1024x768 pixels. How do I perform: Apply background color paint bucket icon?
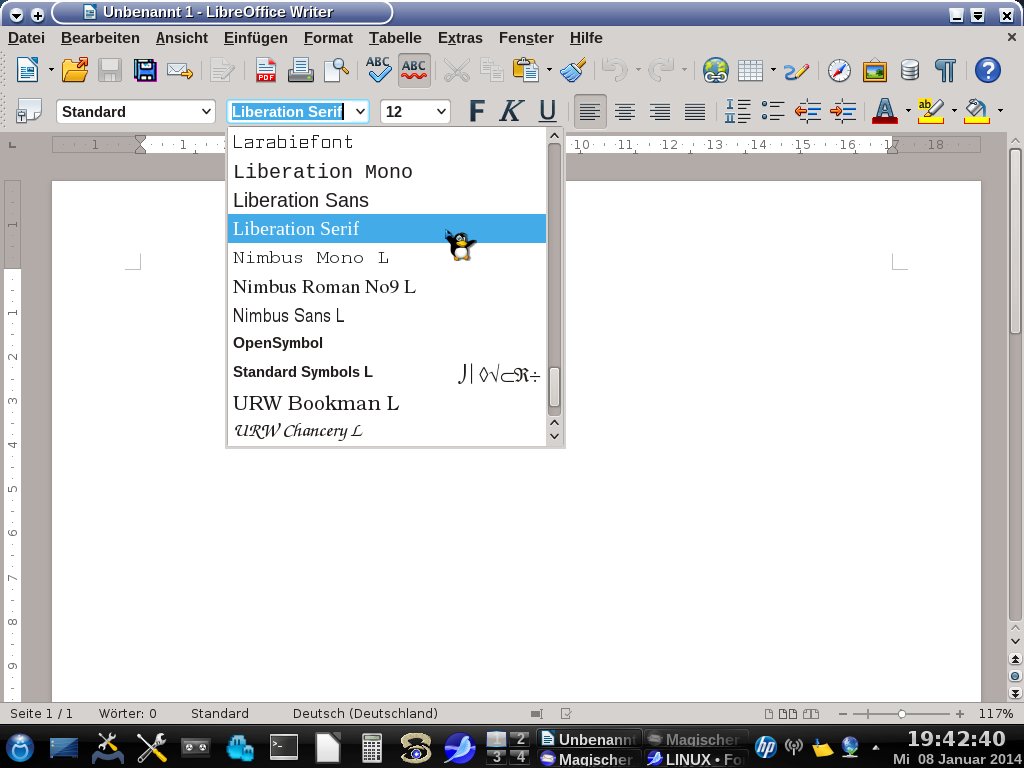pos(976,111)
